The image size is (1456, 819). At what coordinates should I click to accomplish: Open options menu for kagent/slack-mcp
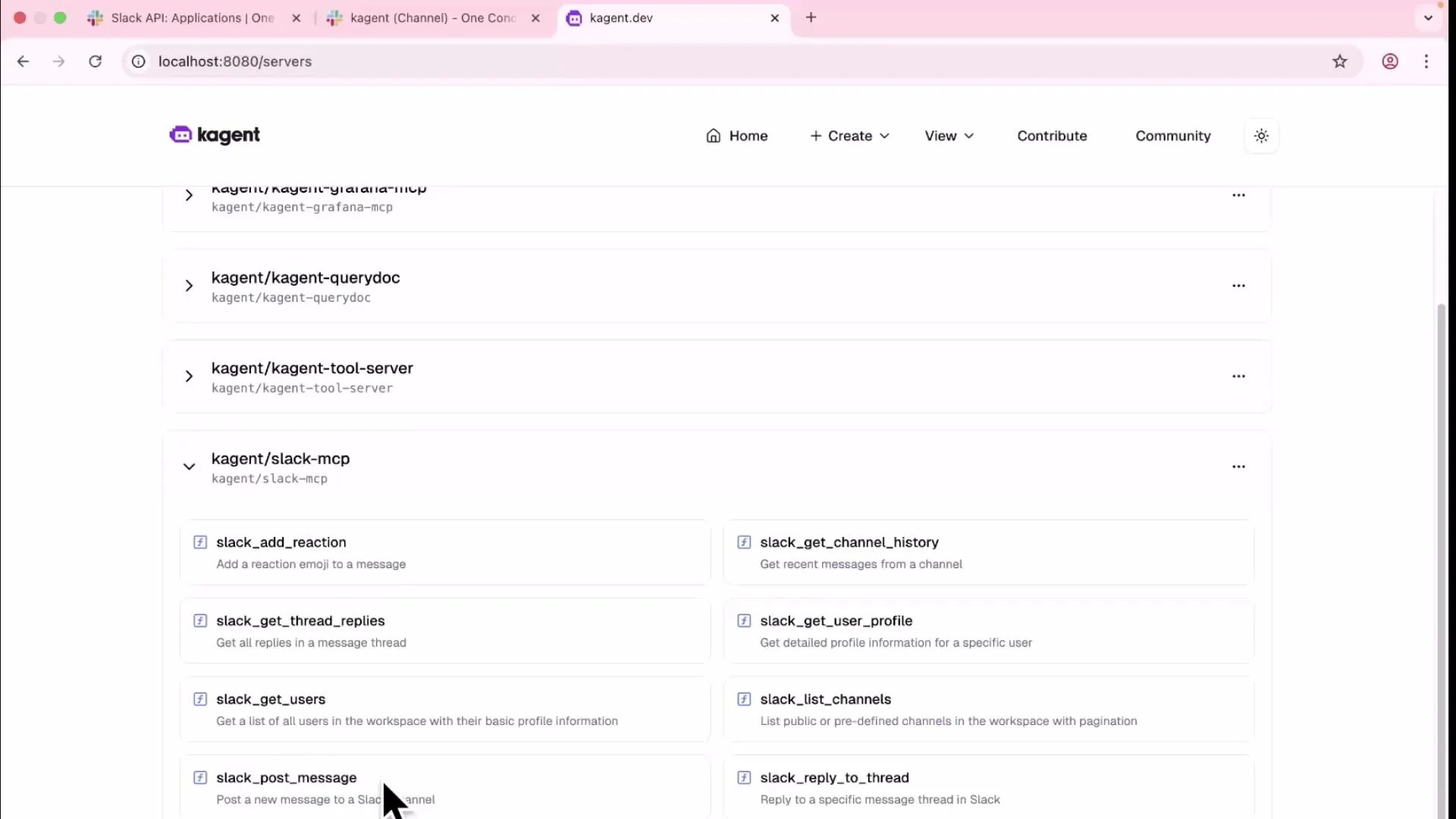(x=1238, y=466)
